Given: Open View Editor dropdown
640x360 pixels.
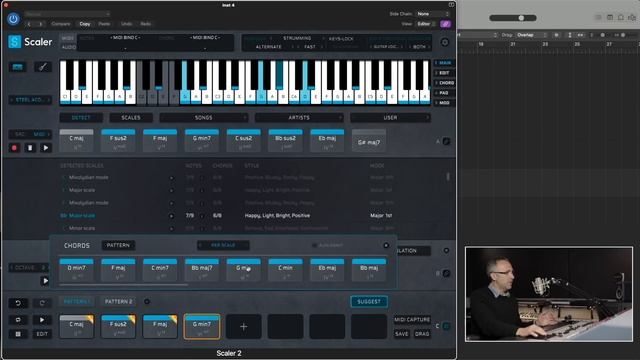Looking at the screenshot, I should point(426,24).
